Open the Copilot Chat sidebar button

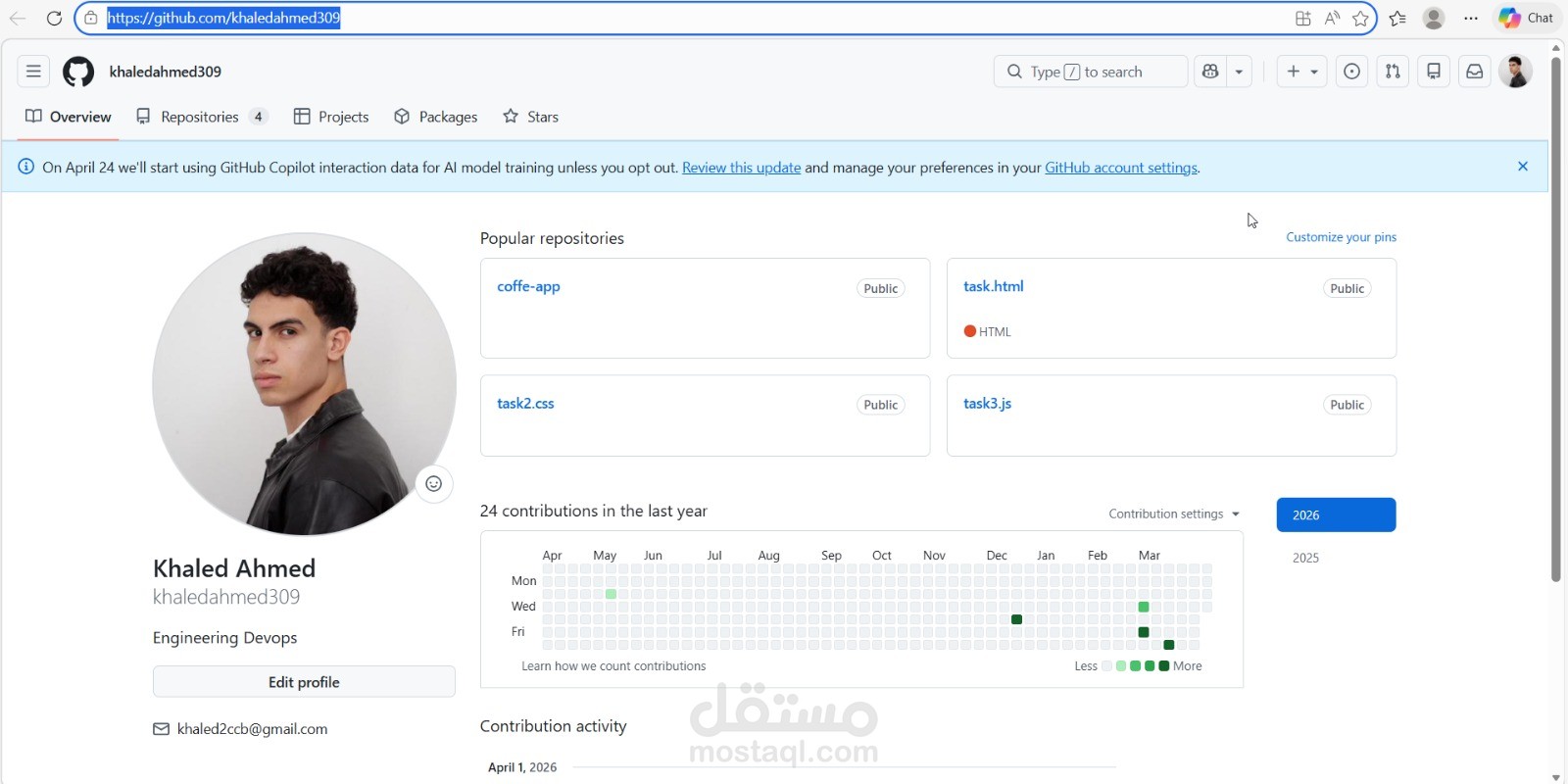pos(1527,18)
